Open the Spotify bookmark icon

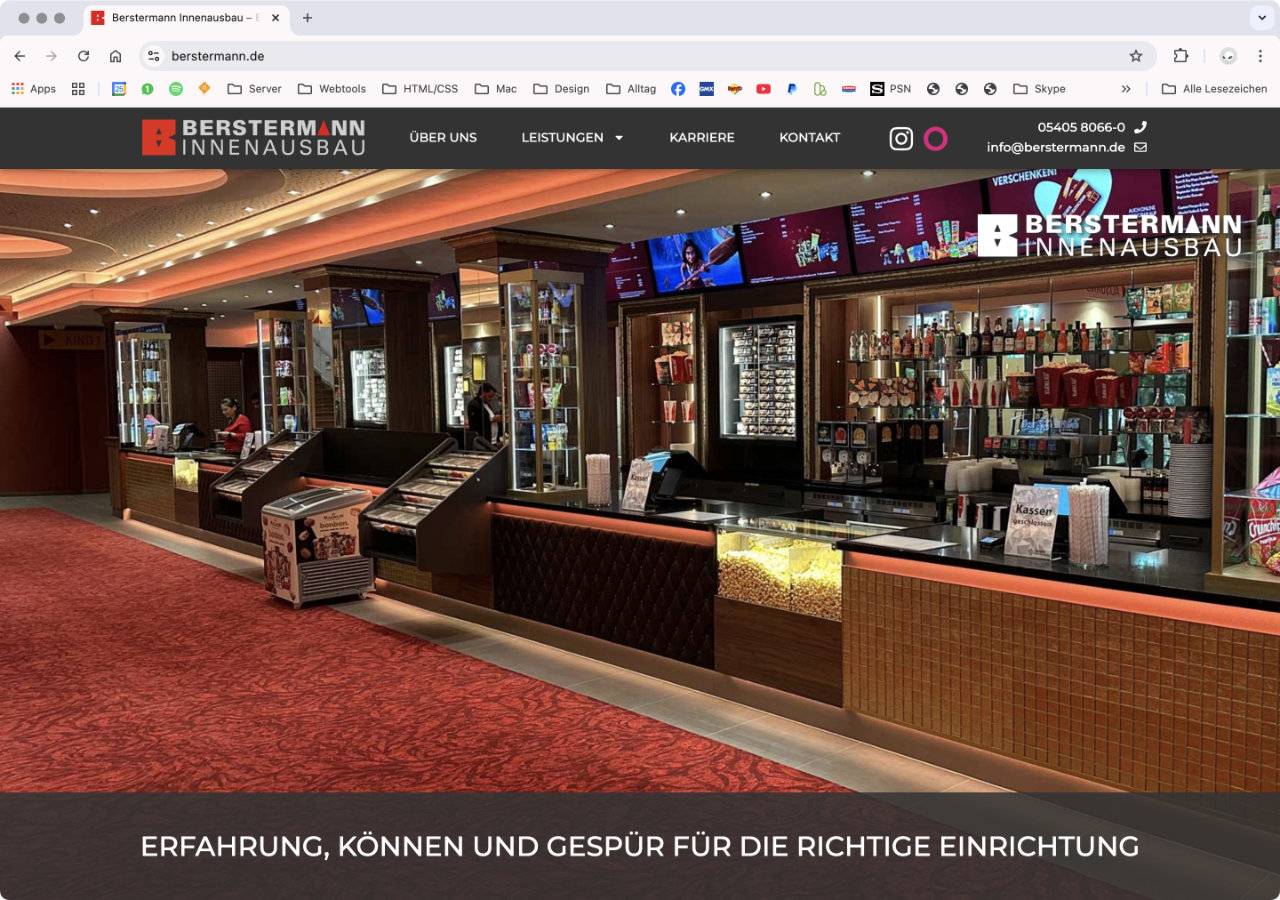click(x=176, y=89)
